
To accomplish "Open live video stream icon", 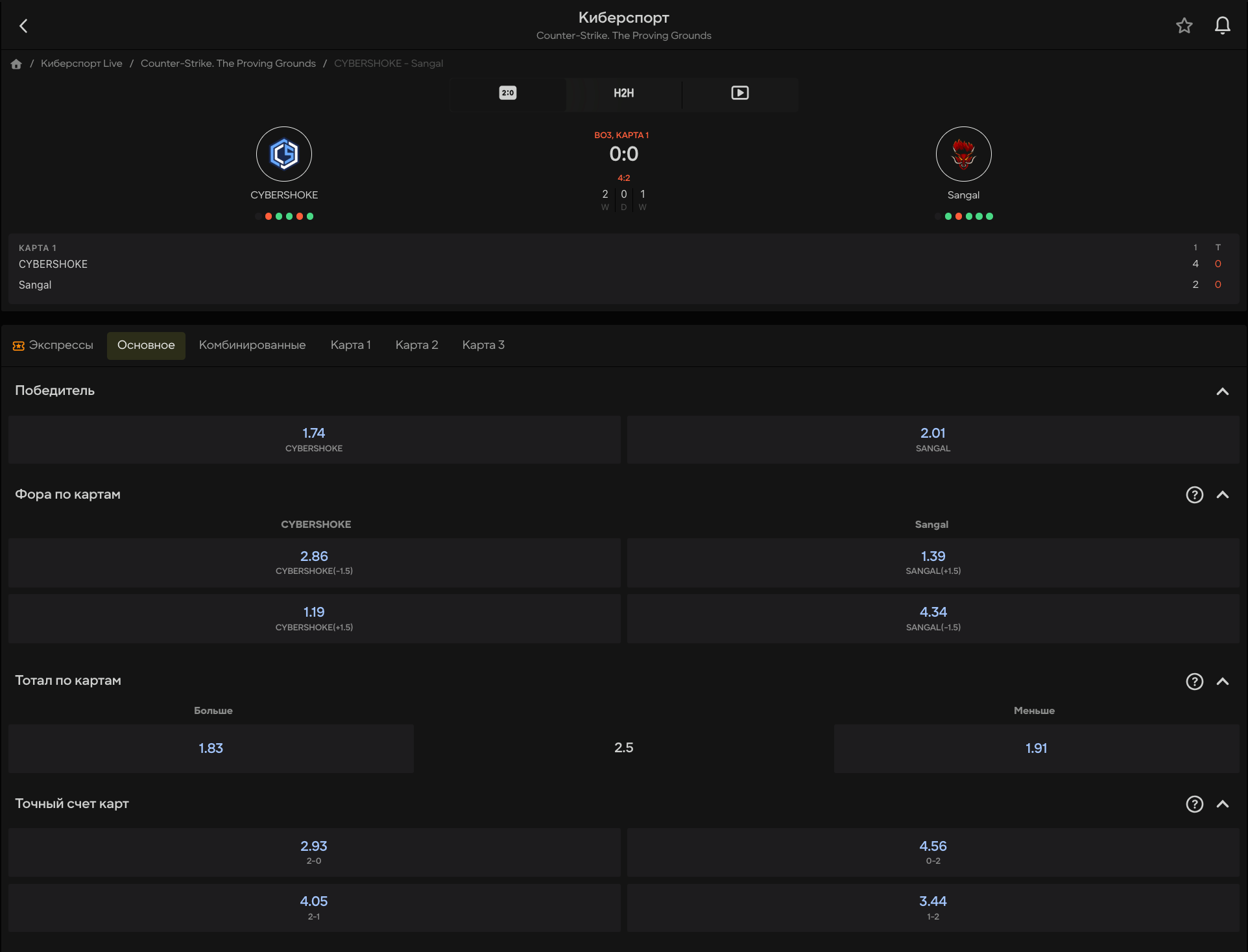I will pyautogui.click(x=739, y=93).
